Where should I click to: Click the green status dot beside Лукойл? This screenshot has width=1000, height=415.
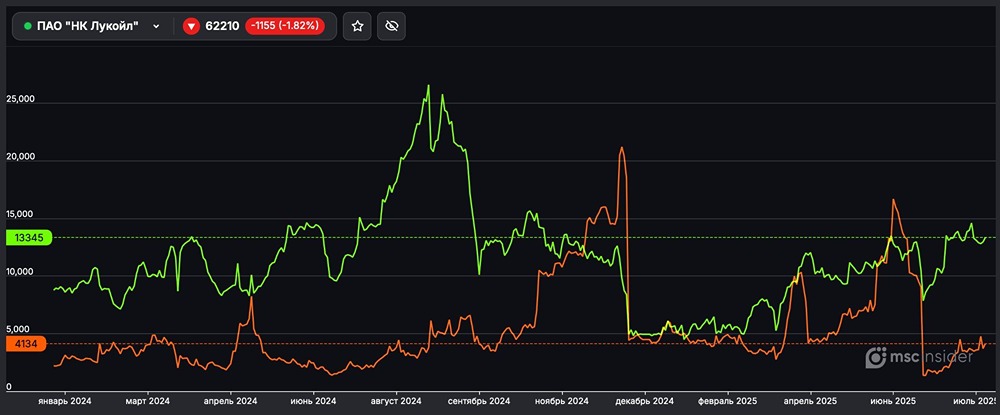coord(28,26)
